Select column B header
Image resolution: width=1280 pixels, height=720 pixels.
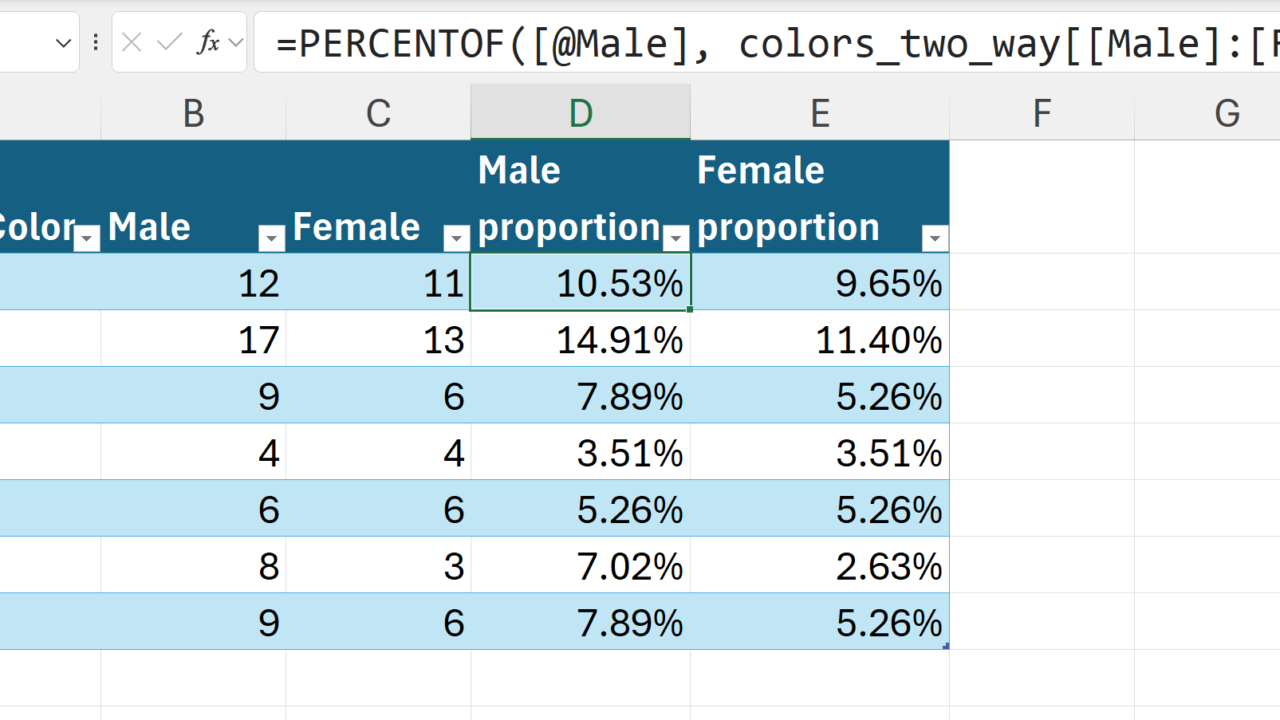(x=193, y=114)
